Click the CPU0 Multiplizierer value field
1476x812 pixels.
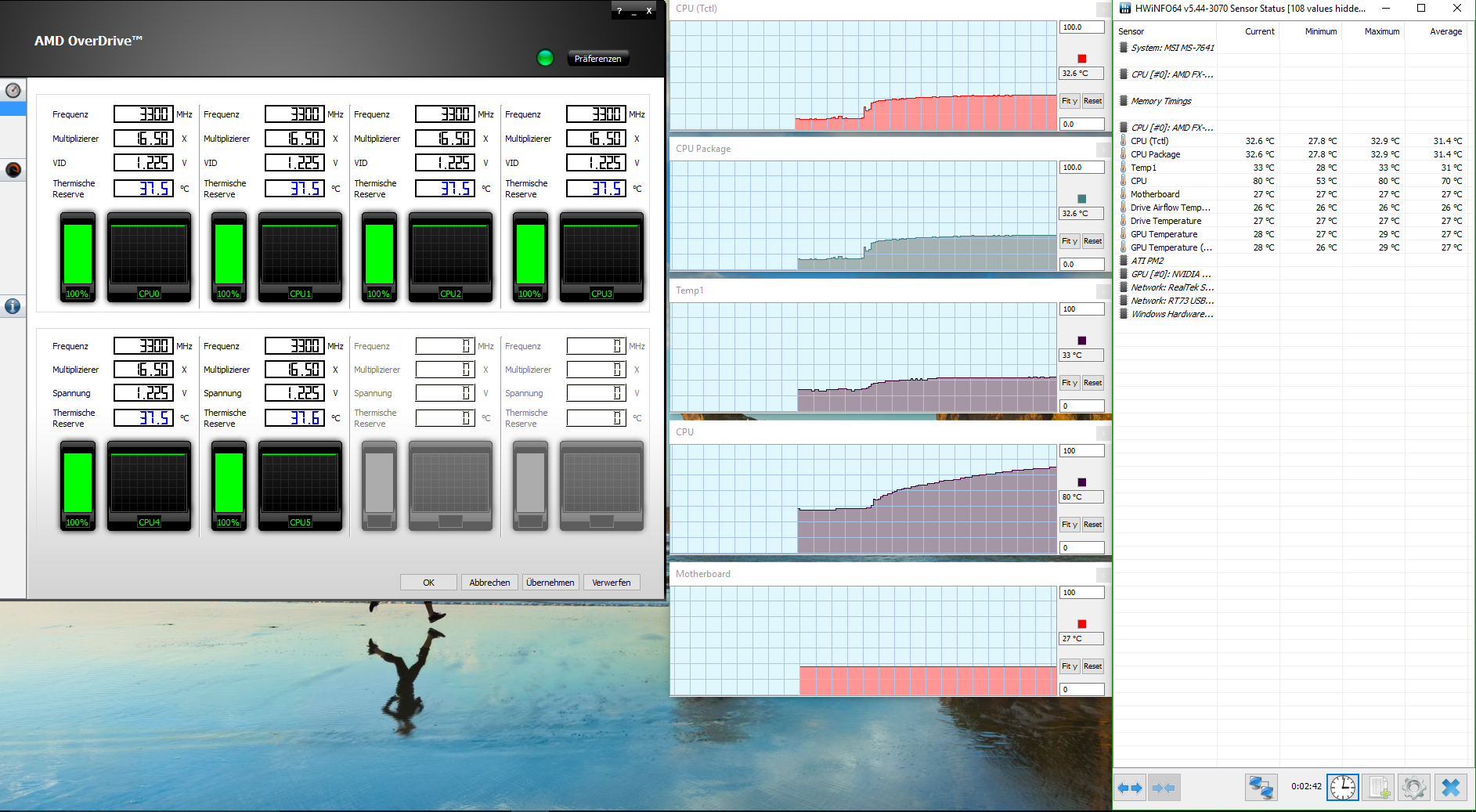[144, 139]
